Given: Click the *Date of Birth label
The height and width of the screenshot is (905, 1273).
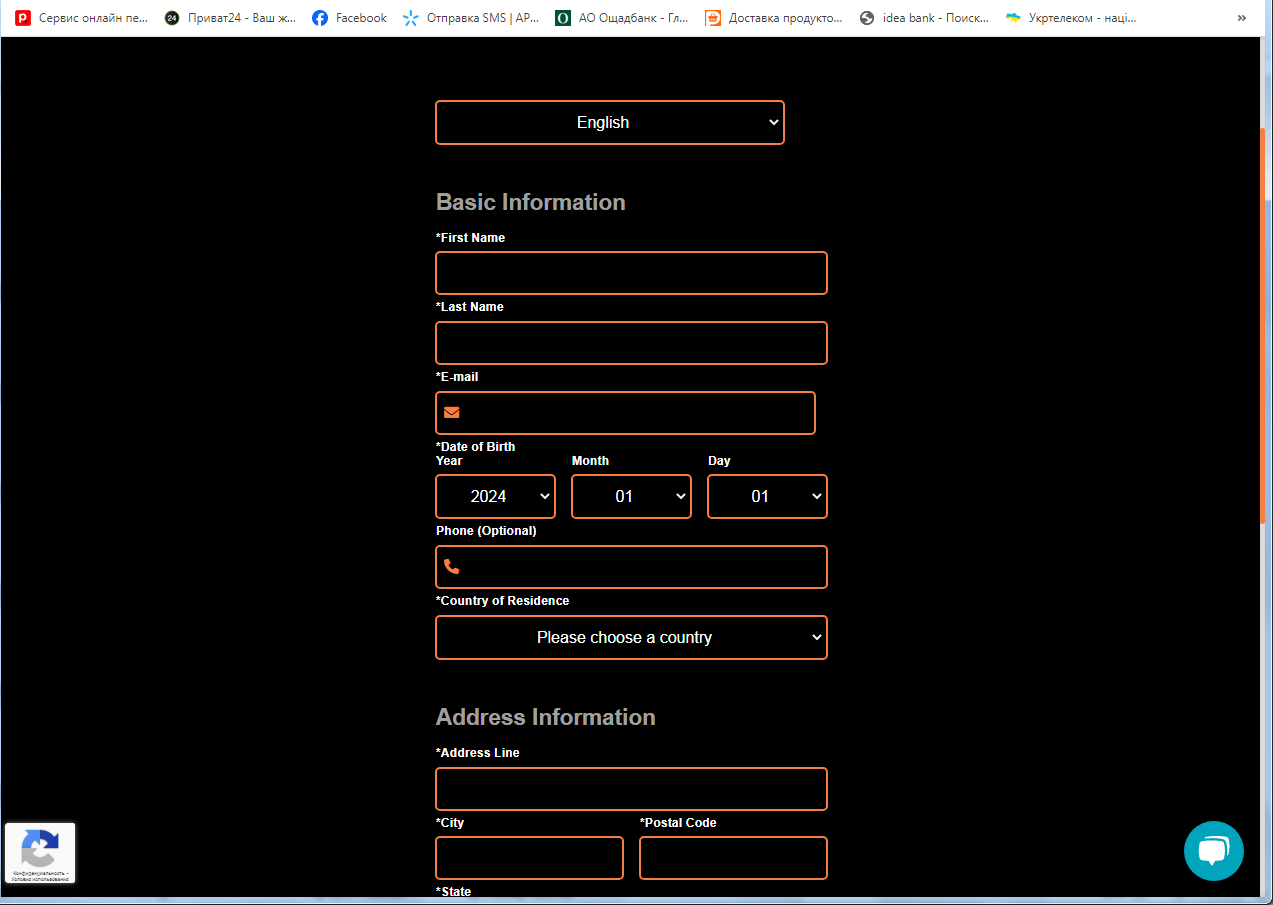Looking at the screenshot, I should tap(476, 446).
